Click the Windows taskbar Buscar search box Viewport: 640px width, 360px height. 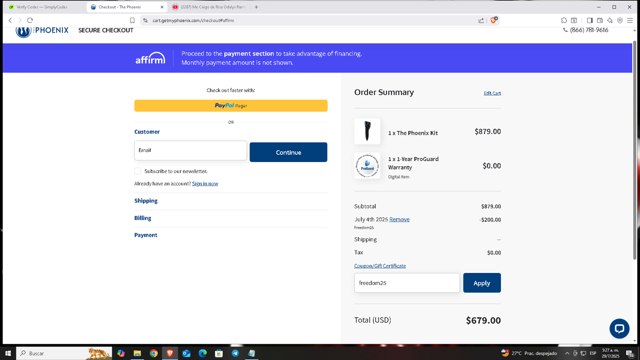pos(64,353)
